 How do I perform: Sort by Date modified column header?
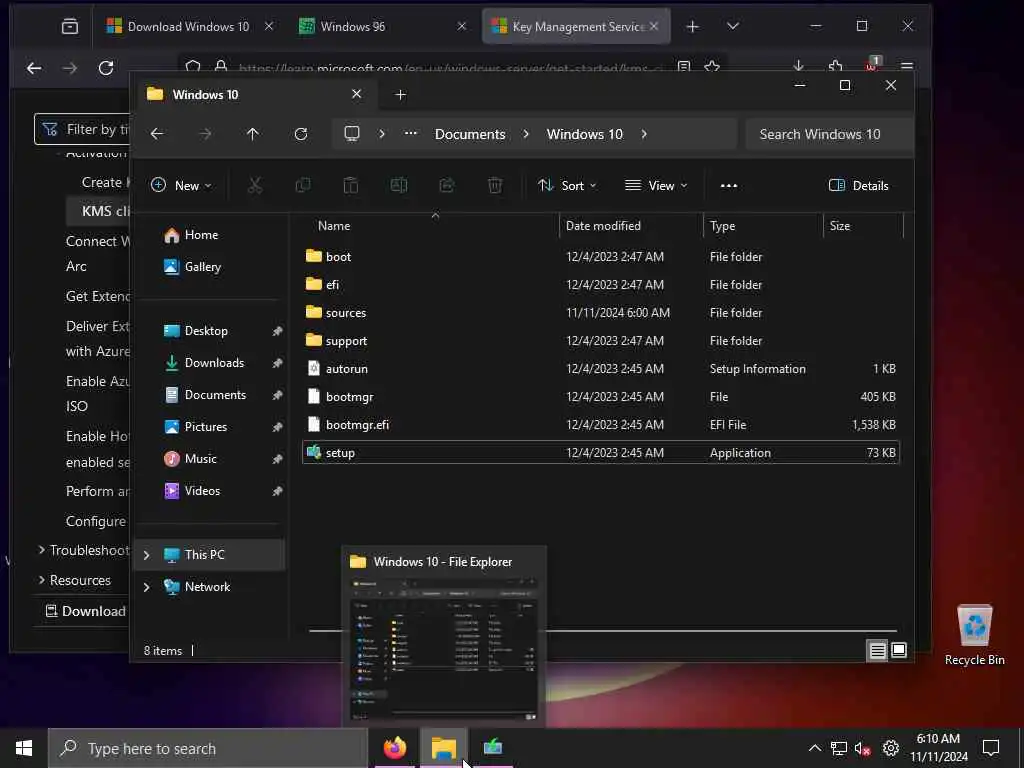pyautogui.click(x=631, y=226)
